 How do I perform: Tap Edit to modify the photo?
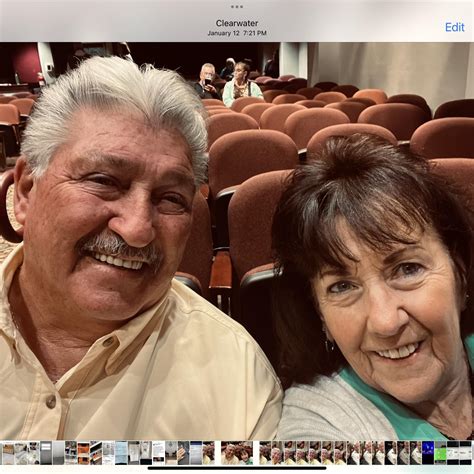click(x=455, y=27)
